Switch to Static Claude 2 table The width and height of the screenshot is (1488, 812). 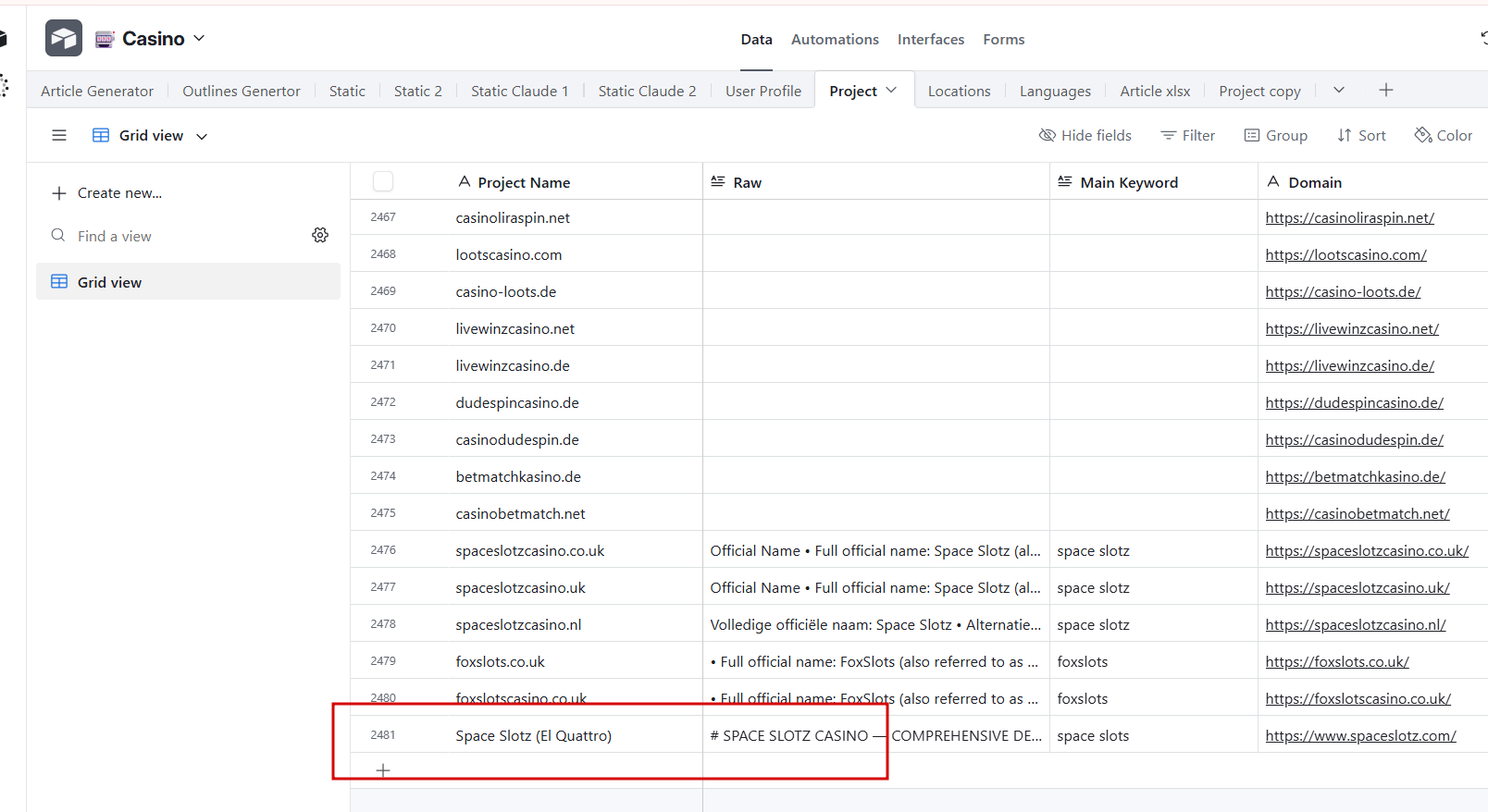coord(648,91)
